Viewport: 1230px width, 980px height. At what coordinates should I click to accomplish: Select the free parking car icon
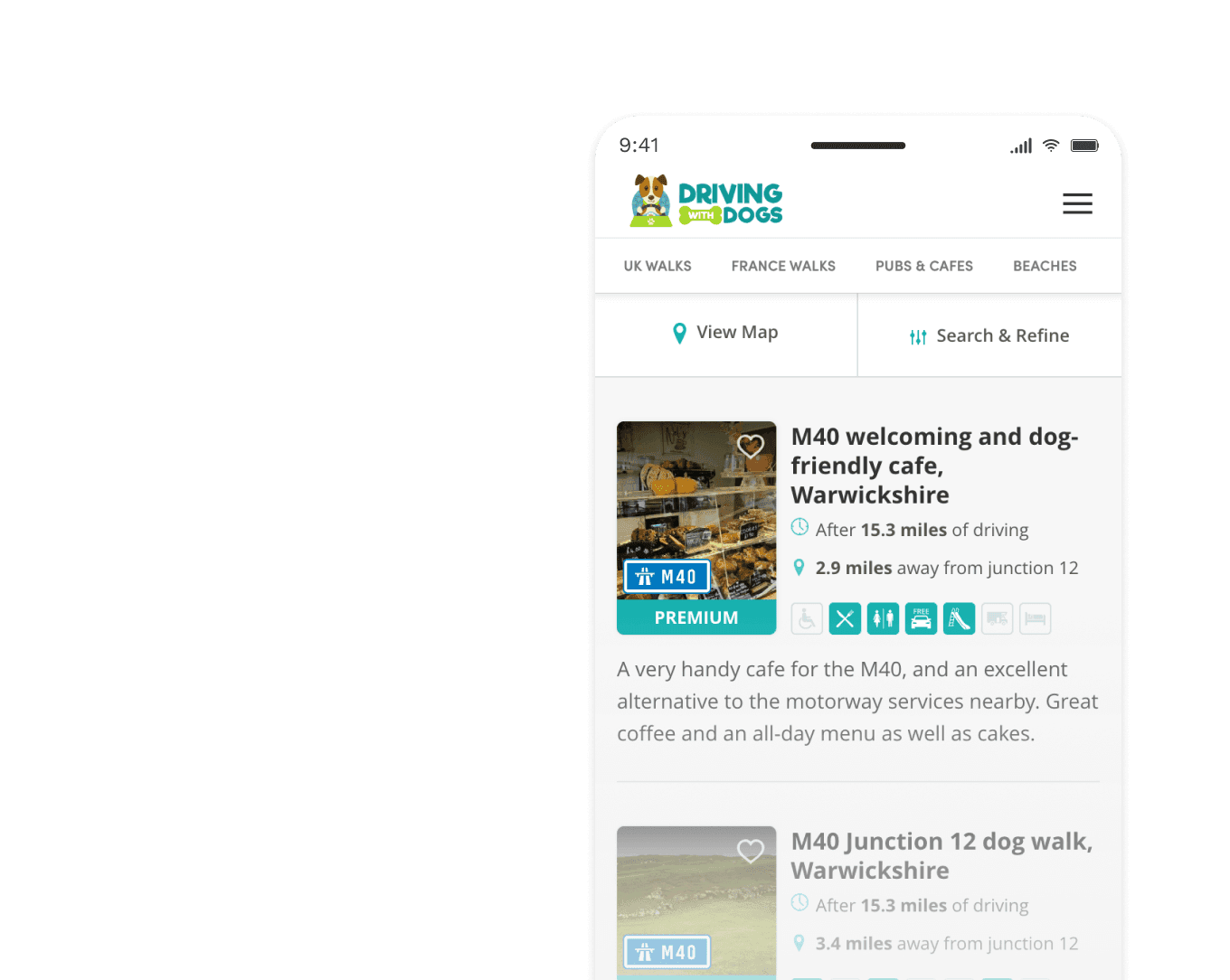point(921,619)
